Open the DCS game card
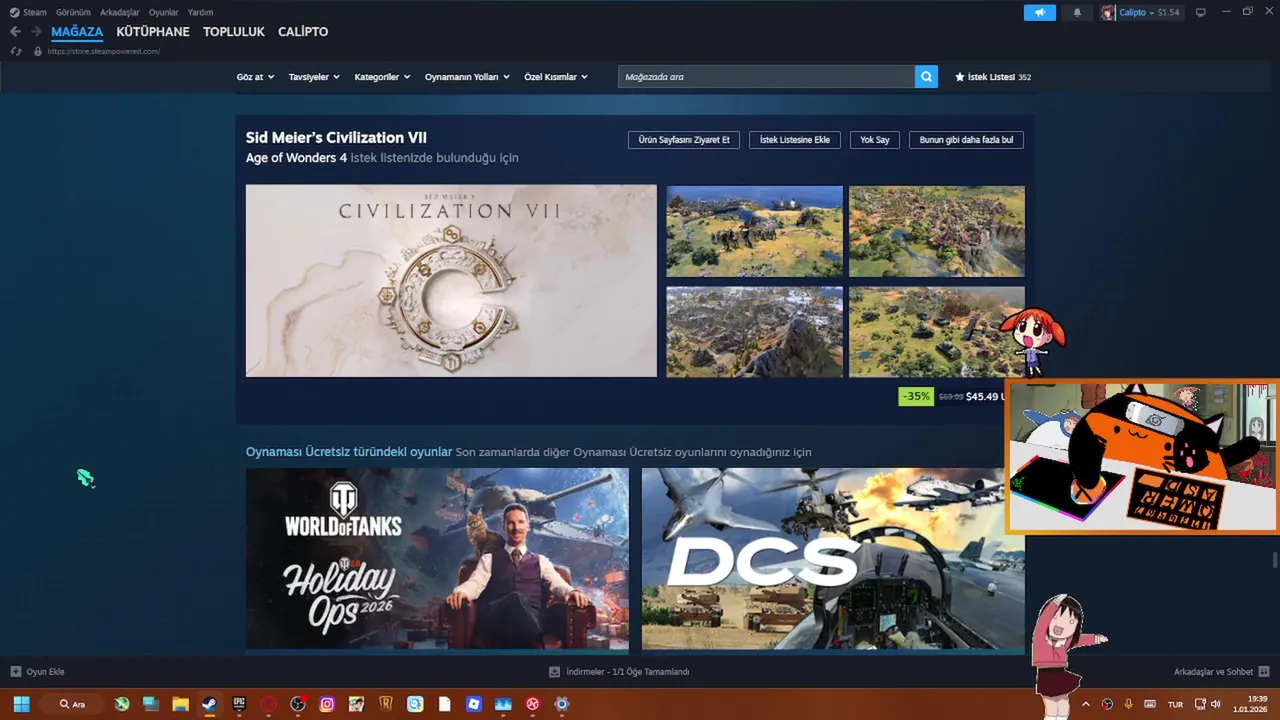Viewport: 1280px width, 720px height. (x=833, y=559)
